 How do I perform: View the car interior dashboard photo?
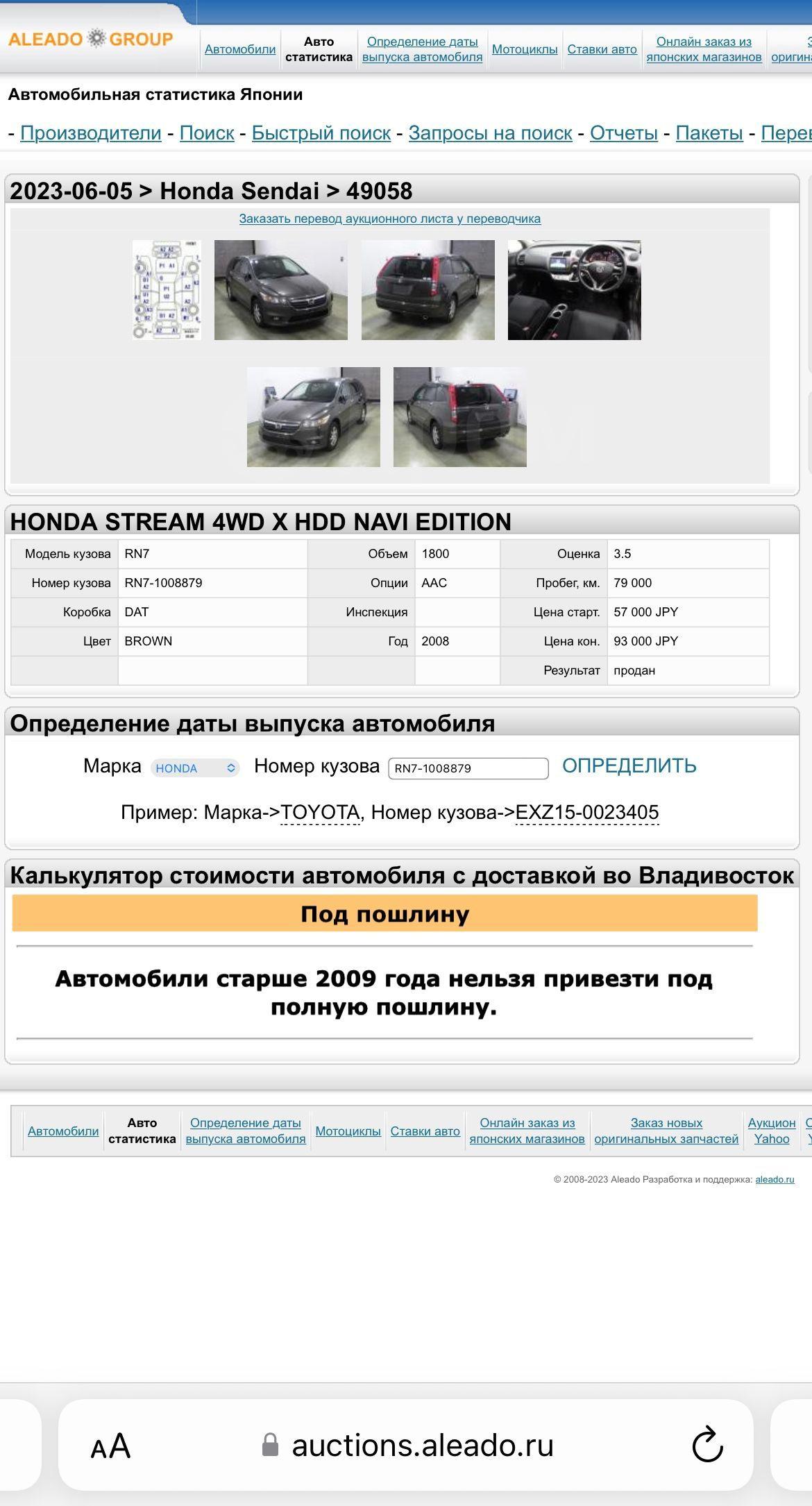[574, 290]
